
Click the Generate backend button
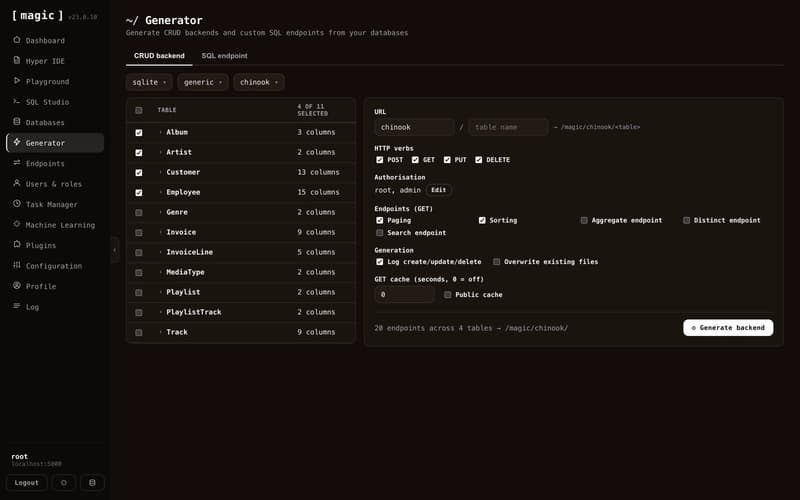point(728,328)
